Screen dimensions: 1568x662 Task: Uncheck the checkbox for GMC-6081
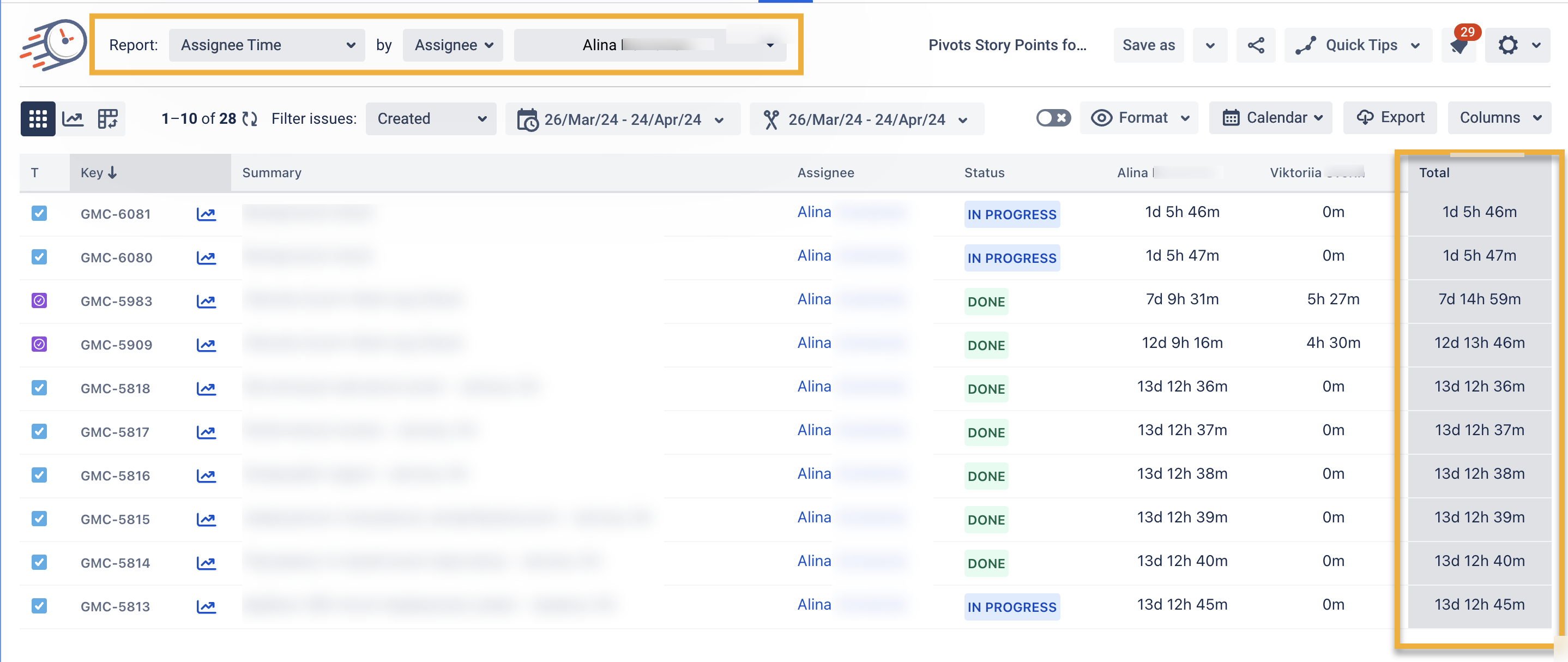click(x=39, y=213)
